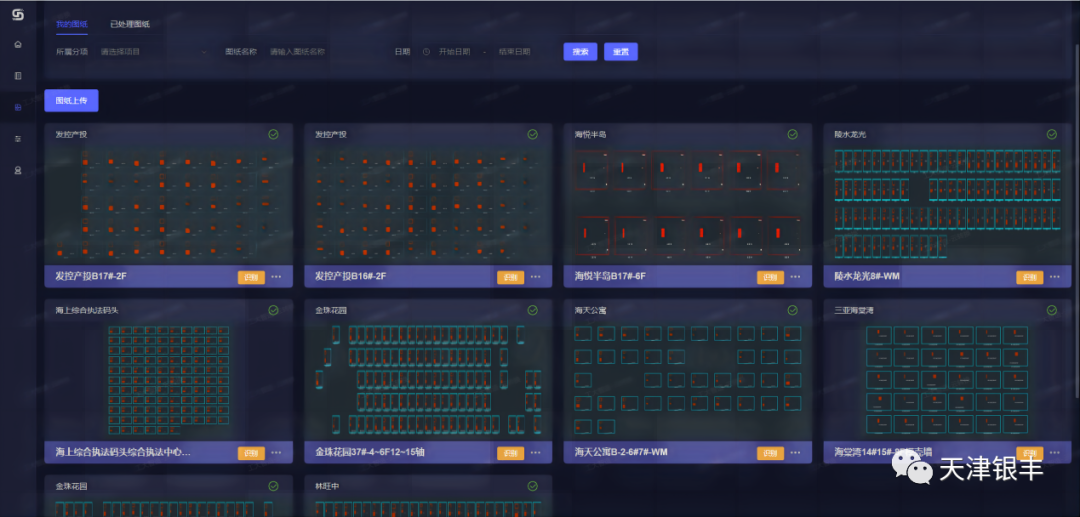
Task: Click the app logo in the sidebar
Action: [x=18, y=14]
